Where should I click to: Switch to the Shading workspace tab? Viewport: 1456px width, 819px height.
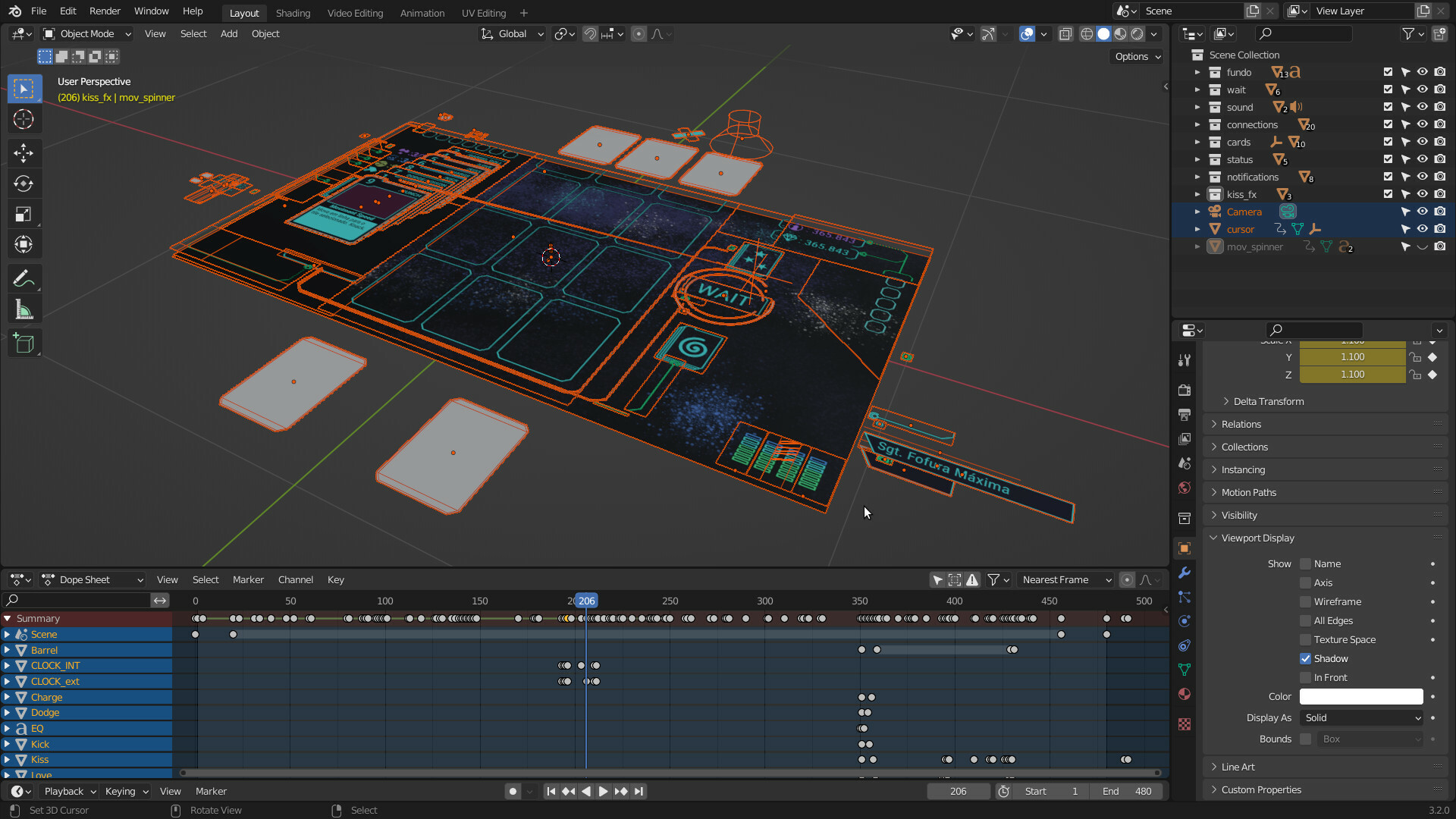293,13
